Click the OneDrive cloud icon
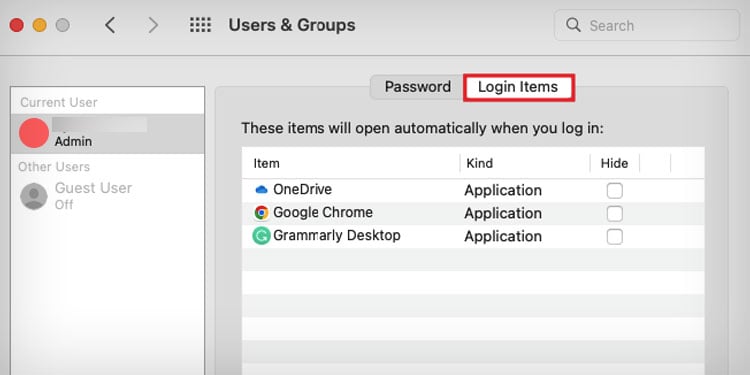This screenshot has width=750, height=375. coord(261,190)
